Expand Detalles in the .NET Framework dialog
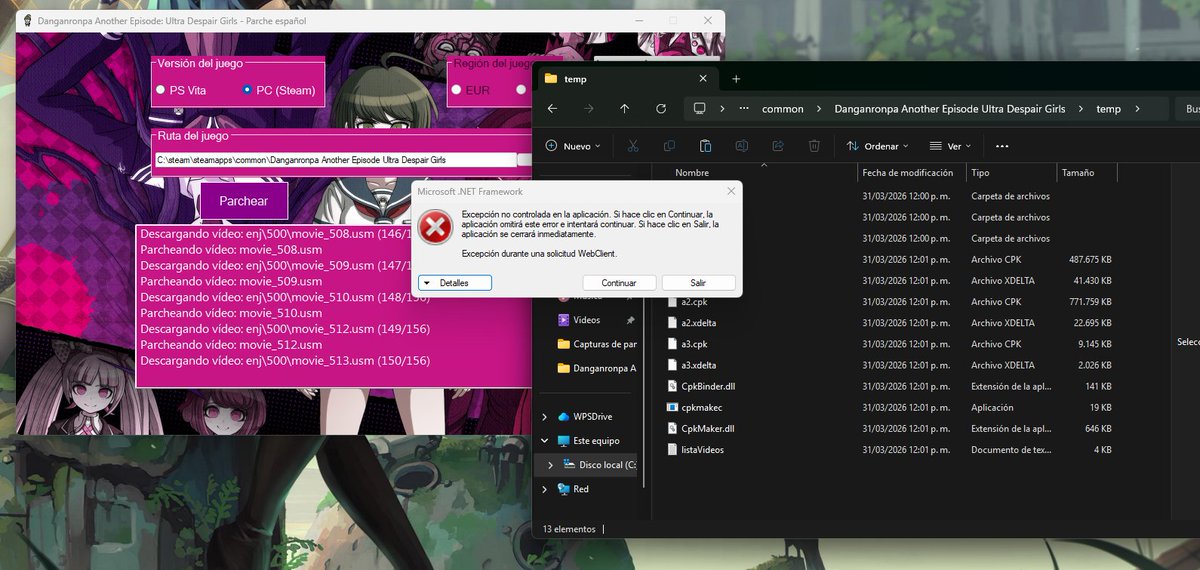 pos(455,283)
